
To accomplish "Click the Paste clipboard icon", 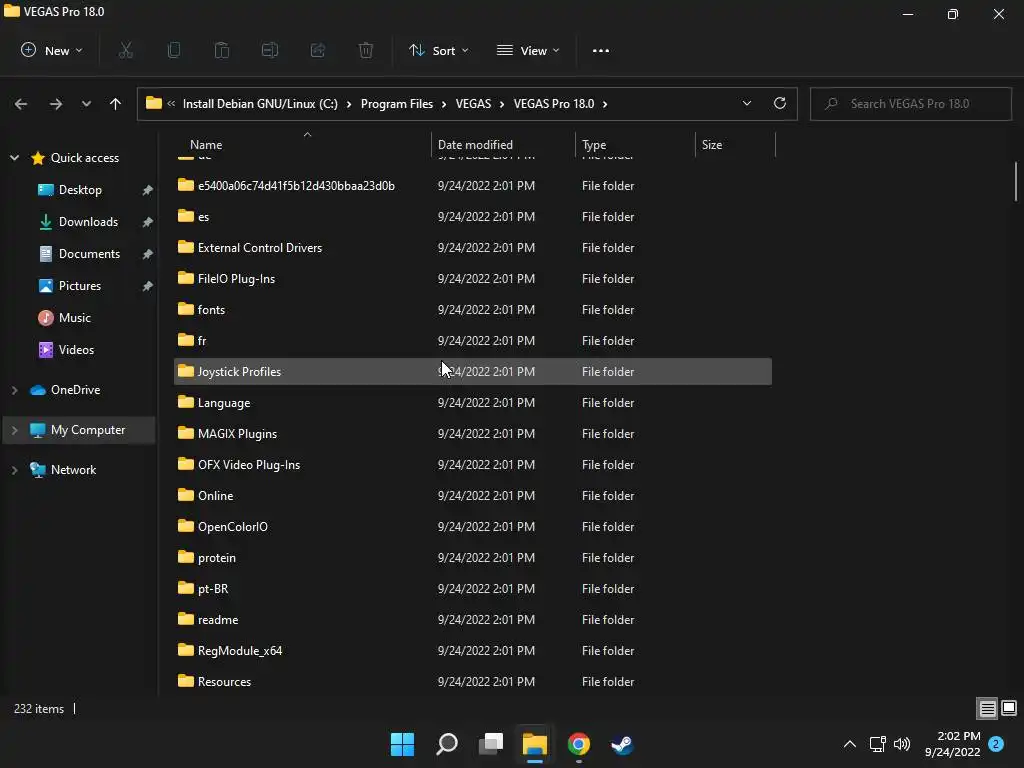I will pyautogui.click(x=222, y=50).
